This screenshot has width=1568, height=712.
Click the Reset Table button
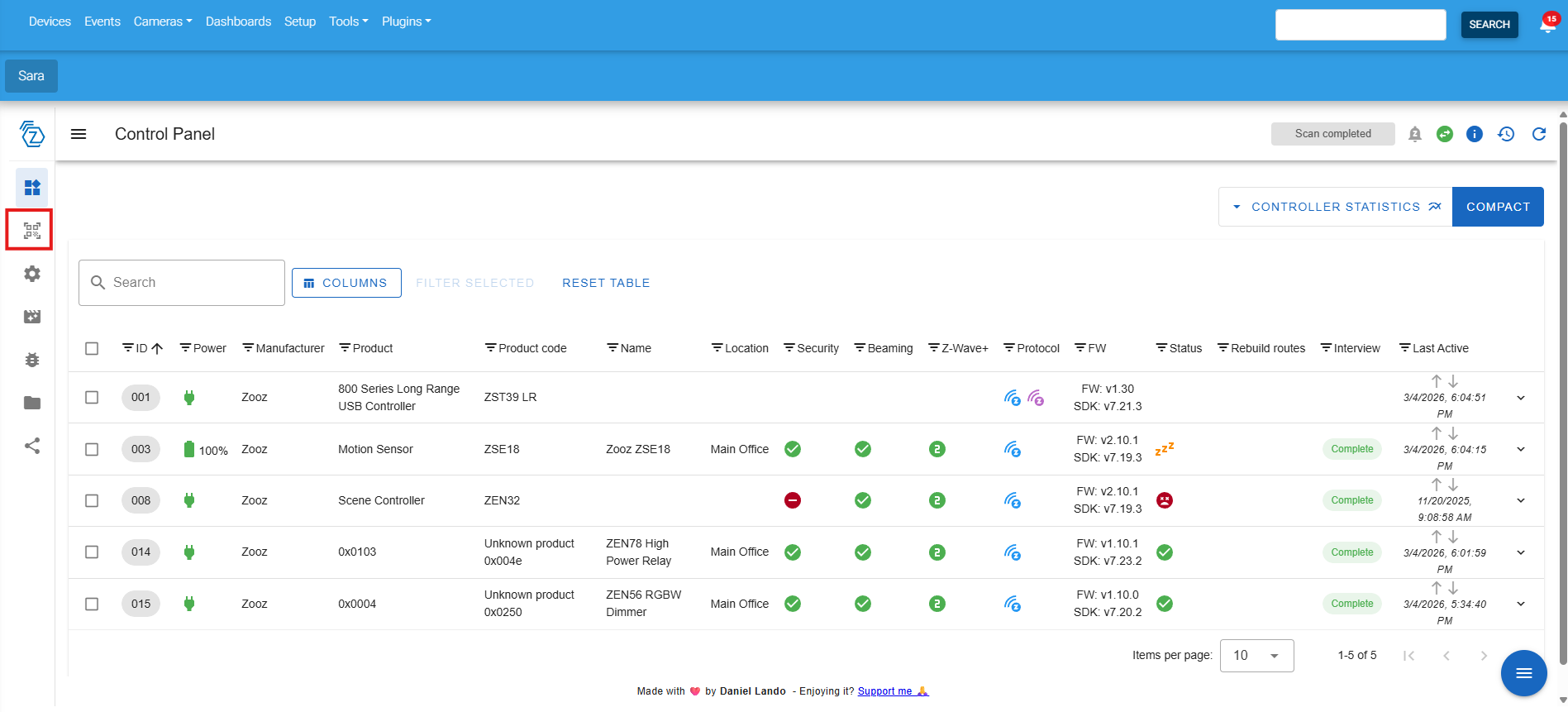pos(606,283)
